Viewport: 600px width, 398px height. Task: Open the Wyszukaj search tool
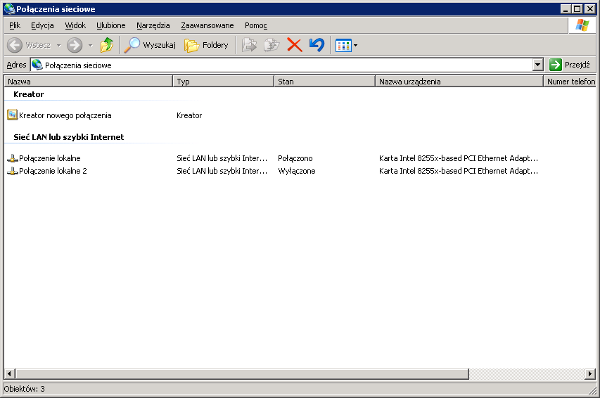point(150,45)
